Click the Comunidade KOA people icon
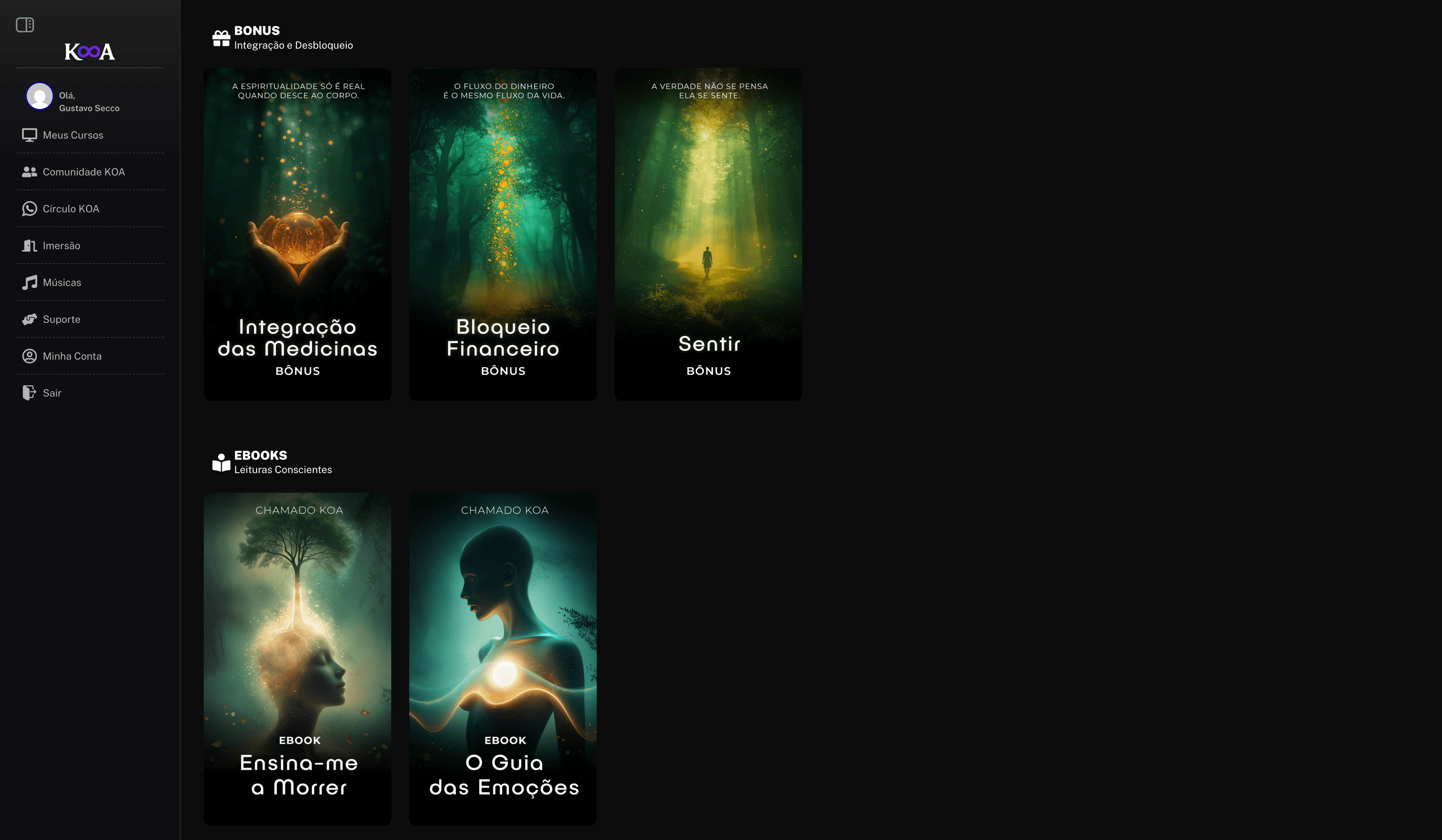 coord(29,172)
